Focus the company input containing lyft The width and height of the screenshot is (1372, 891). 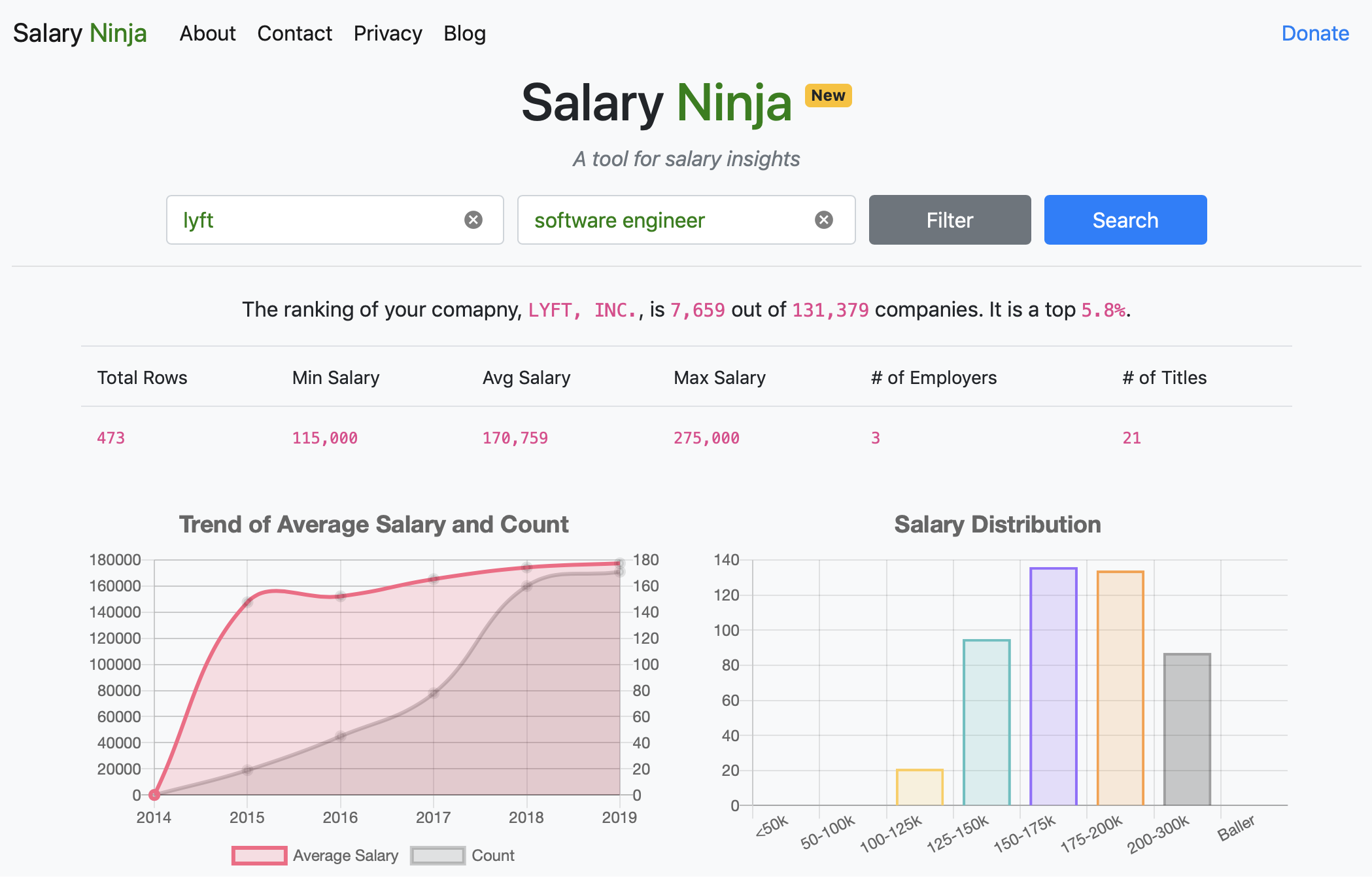[x=335, y=220]
